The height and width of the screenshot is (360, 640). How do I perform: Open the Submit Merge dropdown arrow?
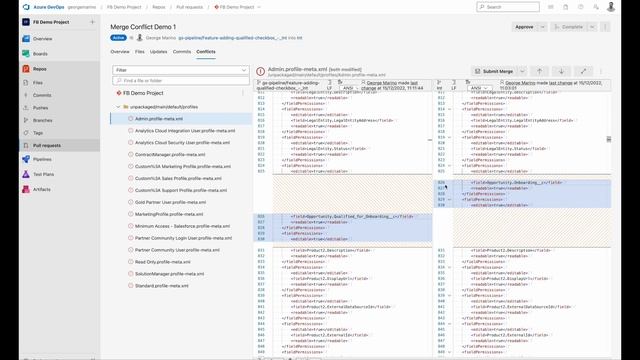(x=522, y=71)
